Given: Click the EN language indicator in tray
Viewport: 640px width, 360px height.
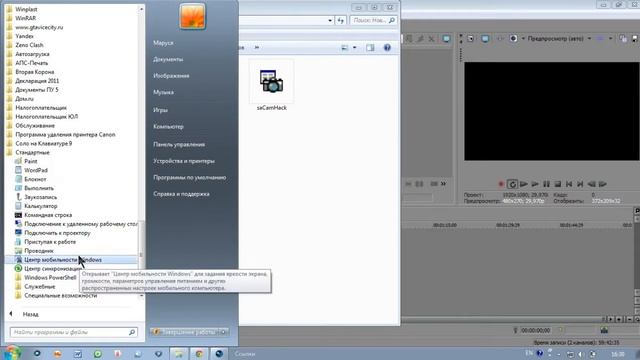Looking at the screenshot, I should coord(529,353).
